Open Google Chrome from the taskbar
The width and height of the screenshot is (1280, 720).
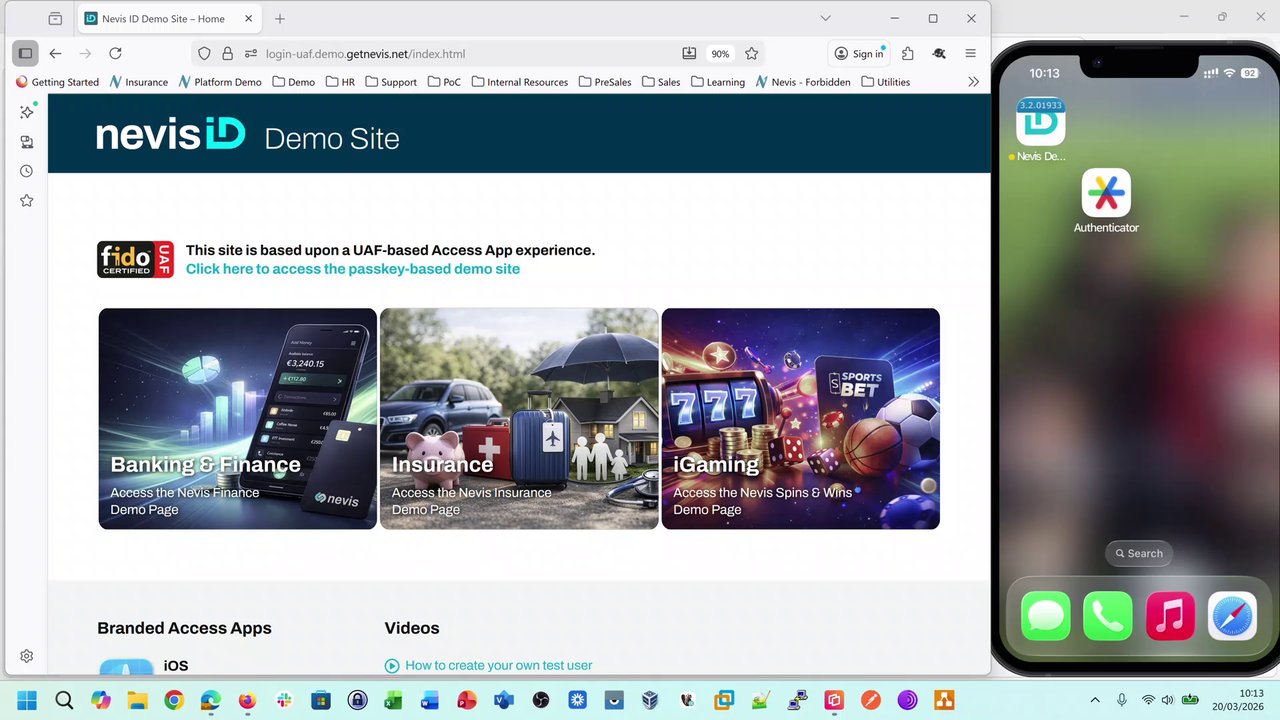pyautogui.click(x=174, y=700)
